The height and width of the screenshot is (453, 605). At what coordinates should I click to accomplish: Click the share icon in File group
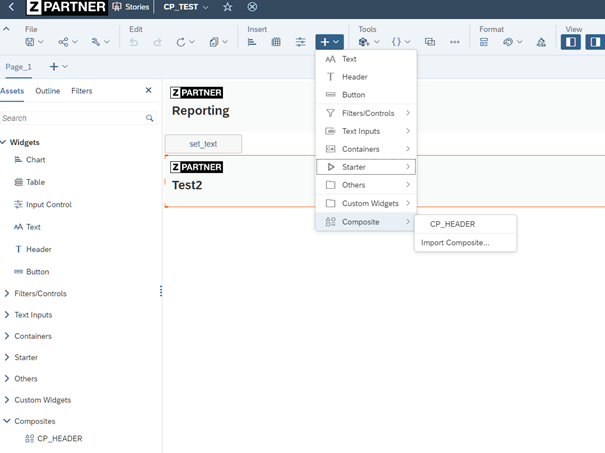[66, 42]
